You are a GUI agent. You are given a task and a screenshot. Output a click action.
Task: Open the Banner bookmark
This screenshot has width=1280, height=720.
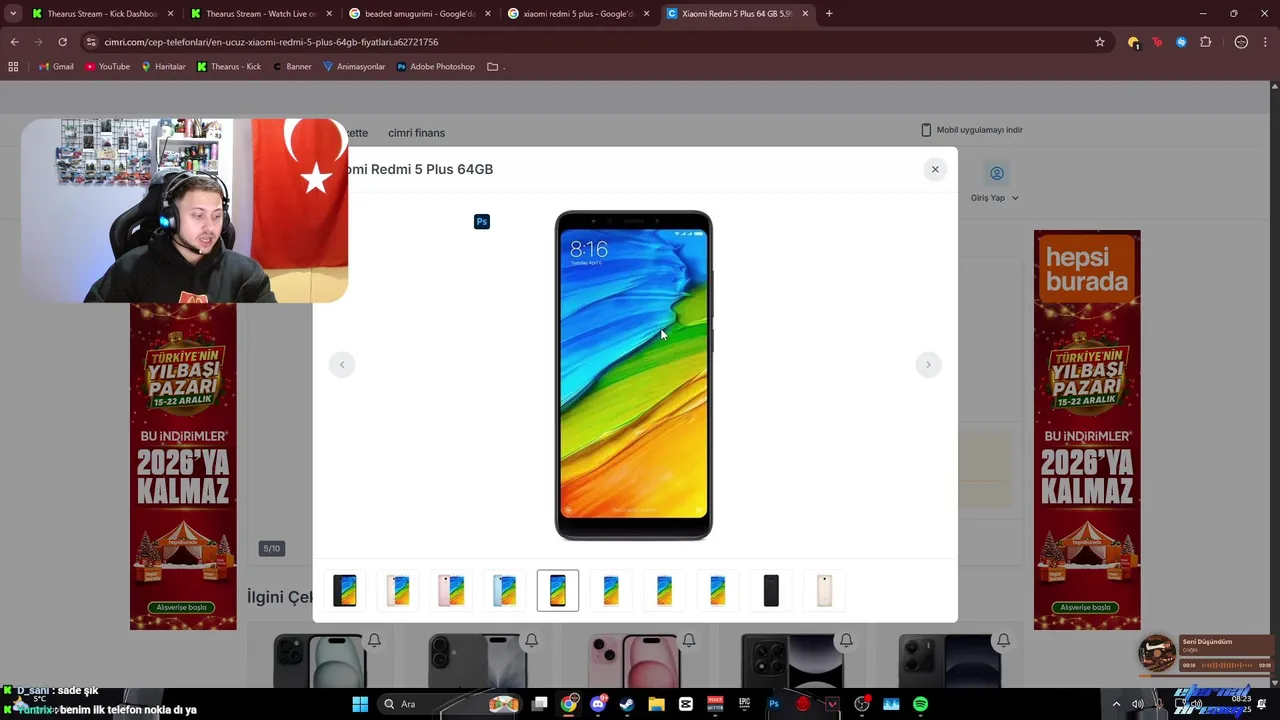(292, 67)
